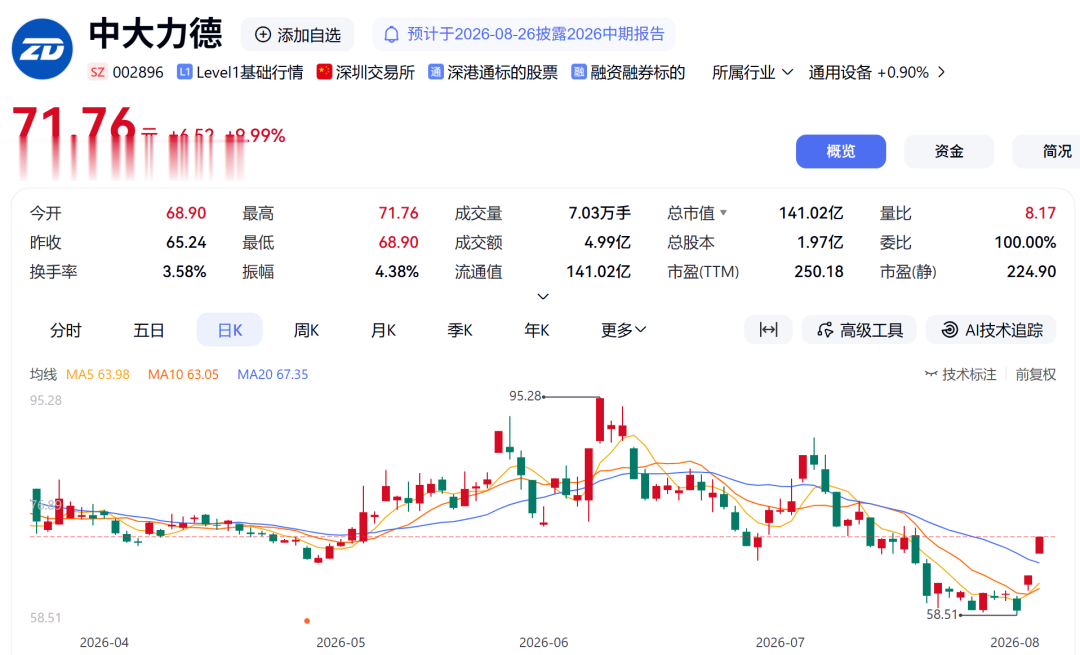Screen dimensions: 1080x655
Task: Open 高级工具 advanced tools
Action: tap(859, 330)
